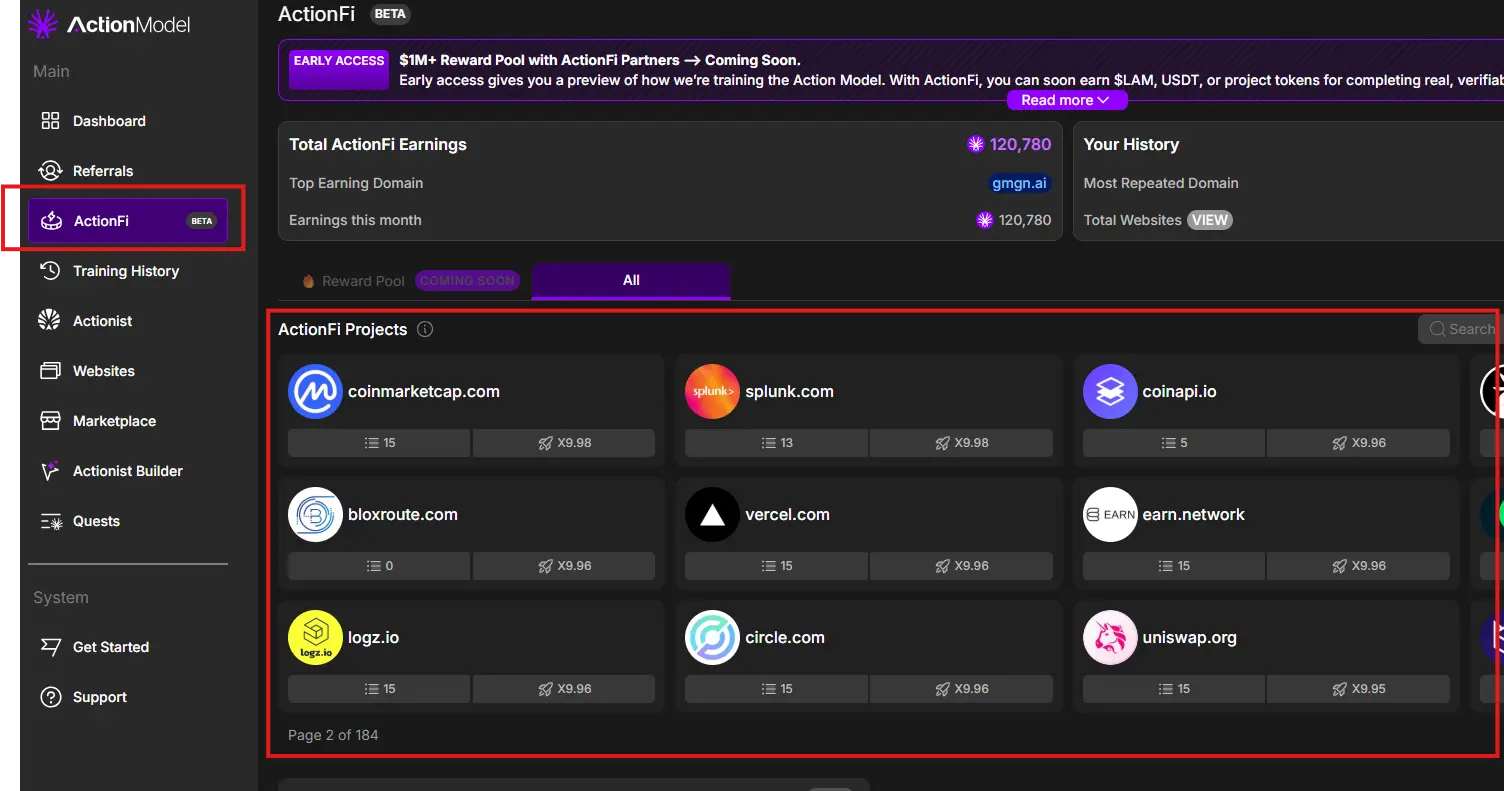Click the Dashboard grid icon
The height and width of the screenshot is (791, 1504).
tap(50, 121)
